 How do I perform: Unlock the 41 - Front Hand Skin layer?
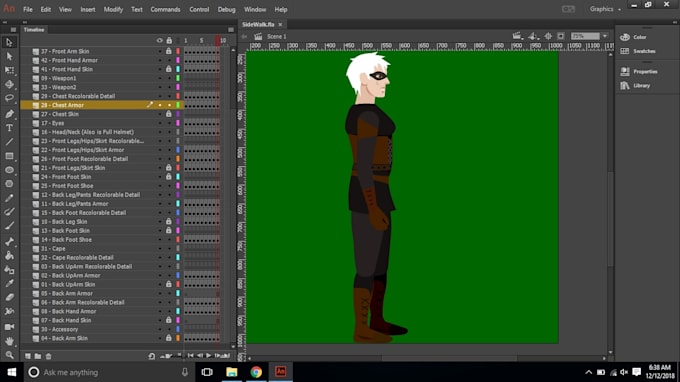click(169, 69)
